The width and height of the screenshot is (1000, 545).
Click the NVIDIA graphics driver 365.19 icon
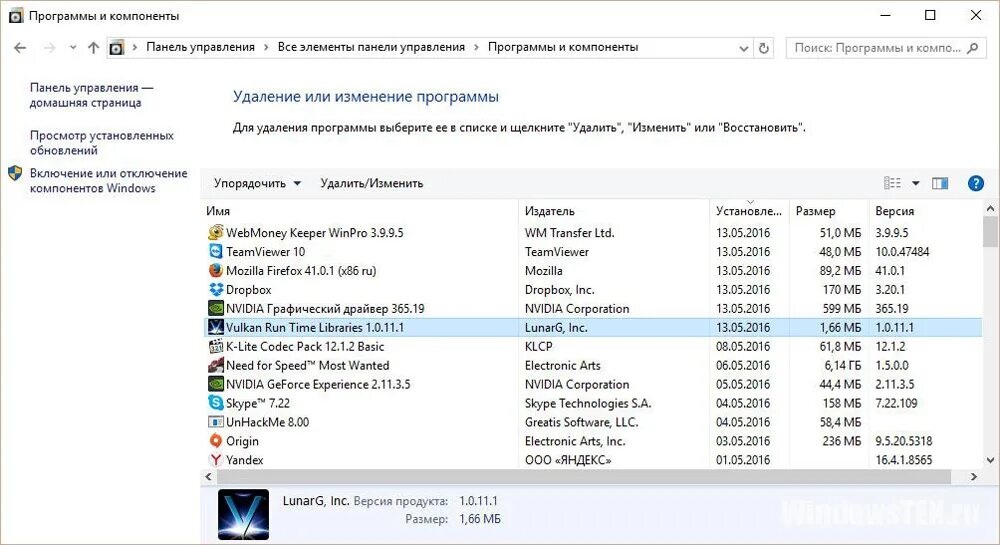[216, 309]
